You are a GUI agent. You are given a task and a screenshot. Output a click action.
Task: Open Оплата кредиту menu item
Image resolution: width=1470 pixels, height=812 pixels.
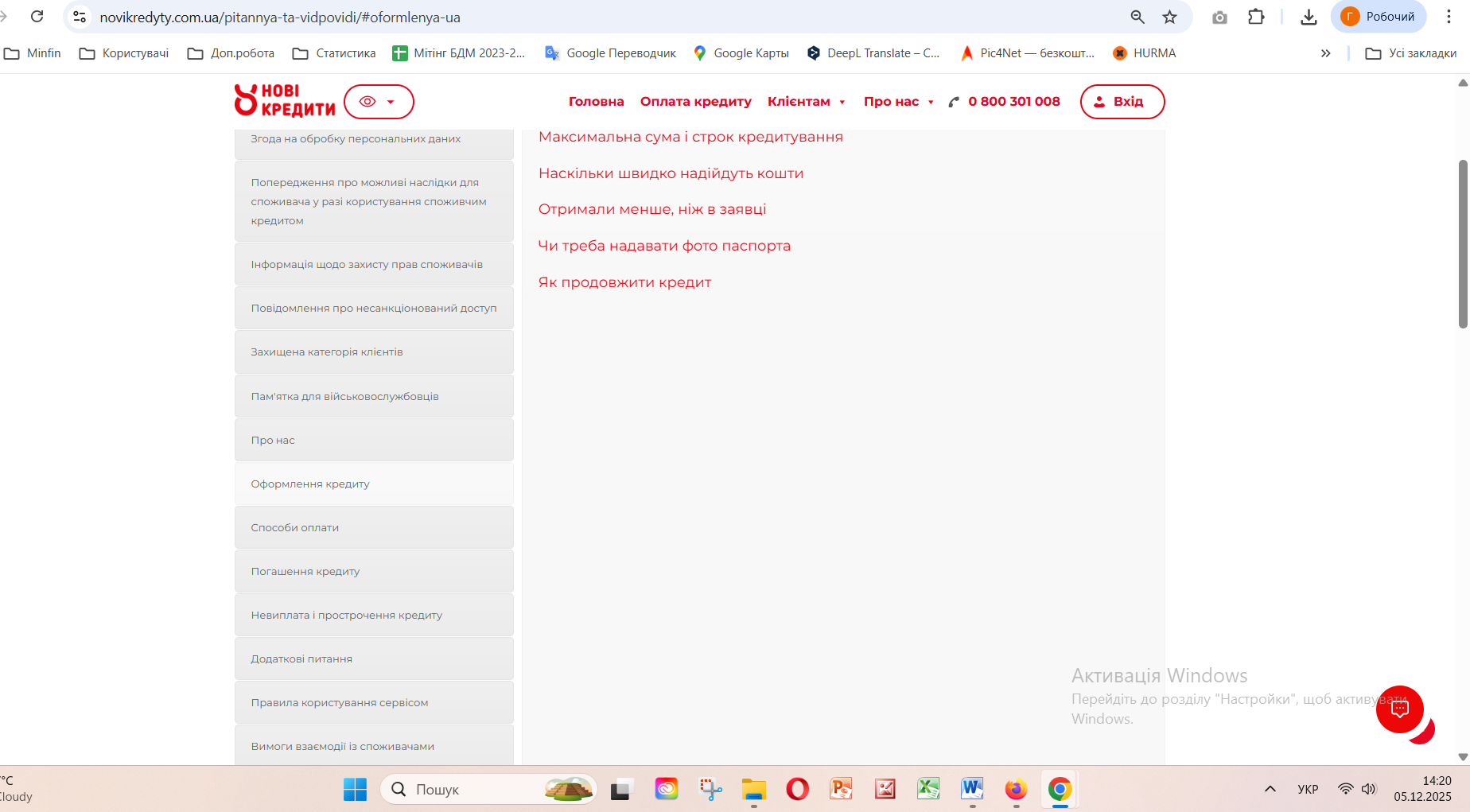695,102
